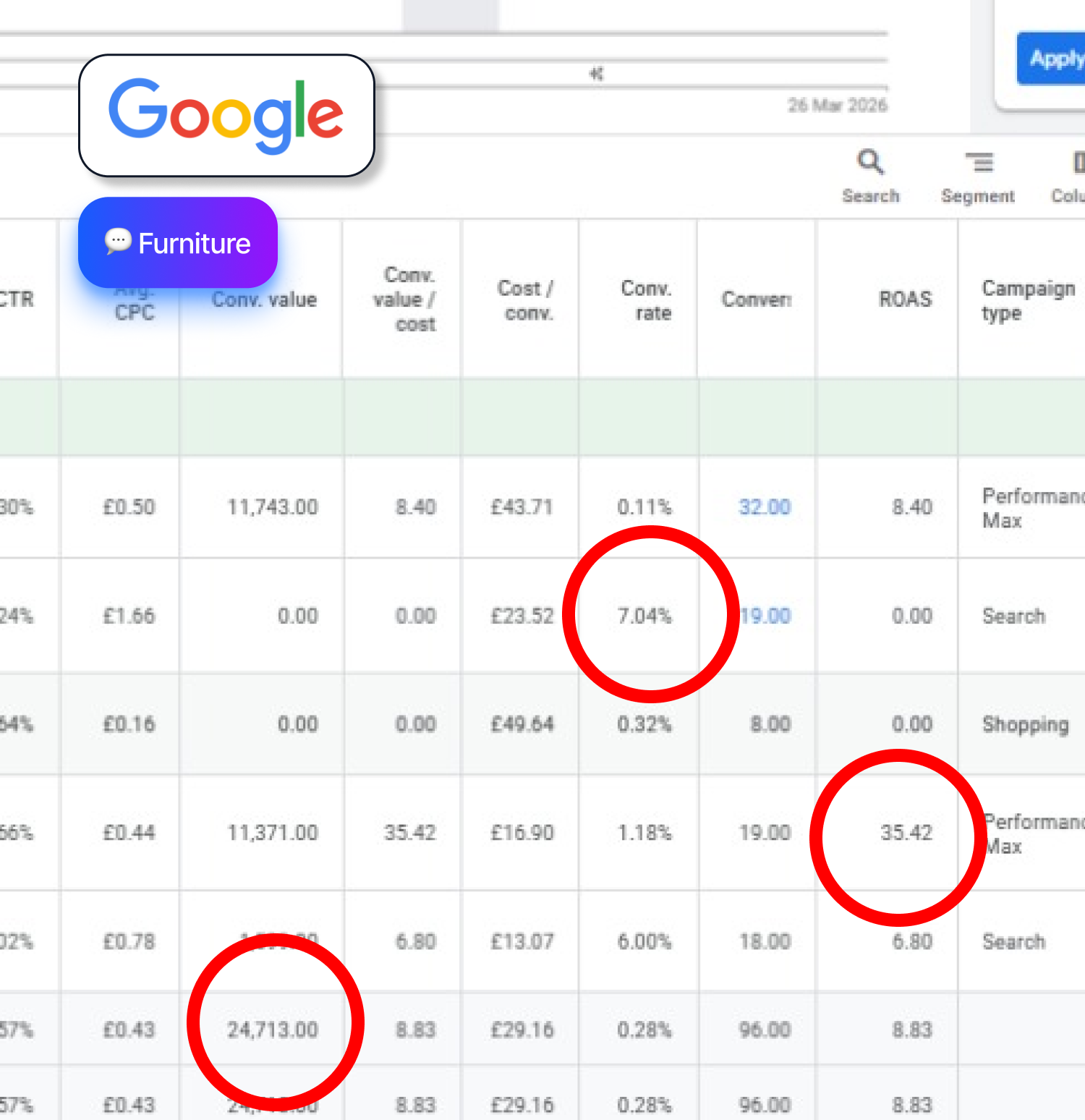Select the £16.90 cost per conversion cell
This screenshot has width=1085, height=1120.
pyautogui.click(x=522, y=833)
